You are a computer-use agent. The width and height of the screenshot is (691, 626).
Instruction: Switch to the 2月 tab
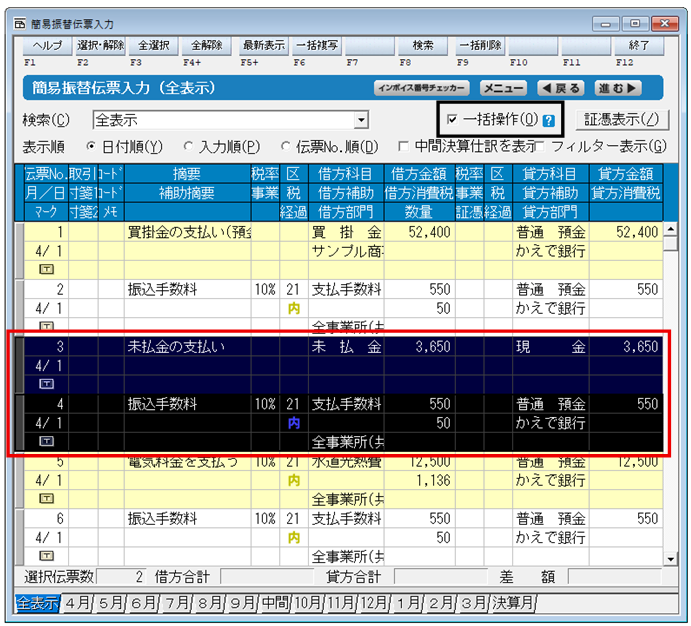coord(441,603)
